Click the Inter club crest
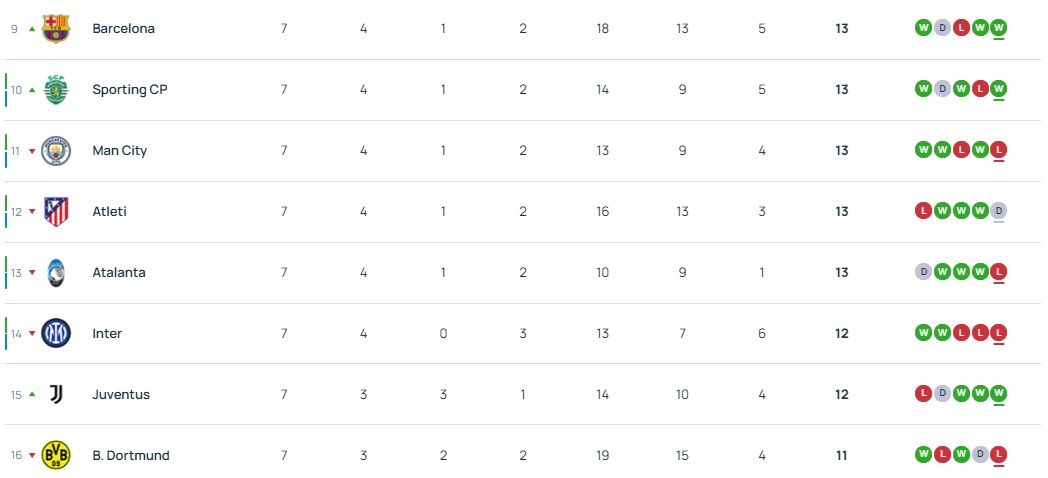This screenshot has width=1048, height=478. (x=56, y=334)
